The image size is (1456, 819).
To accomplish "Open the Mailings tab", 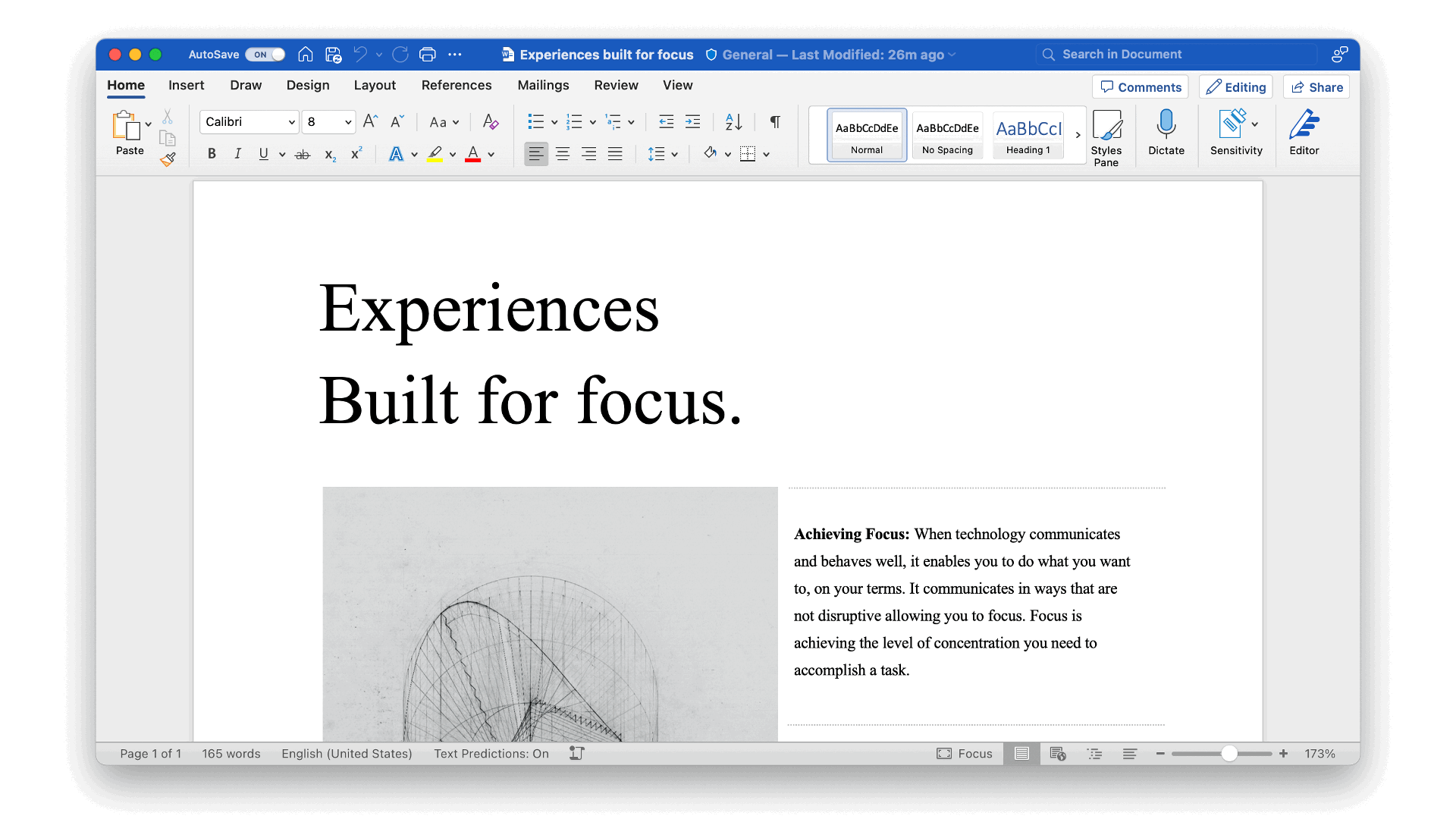I will tap(543, 85).
